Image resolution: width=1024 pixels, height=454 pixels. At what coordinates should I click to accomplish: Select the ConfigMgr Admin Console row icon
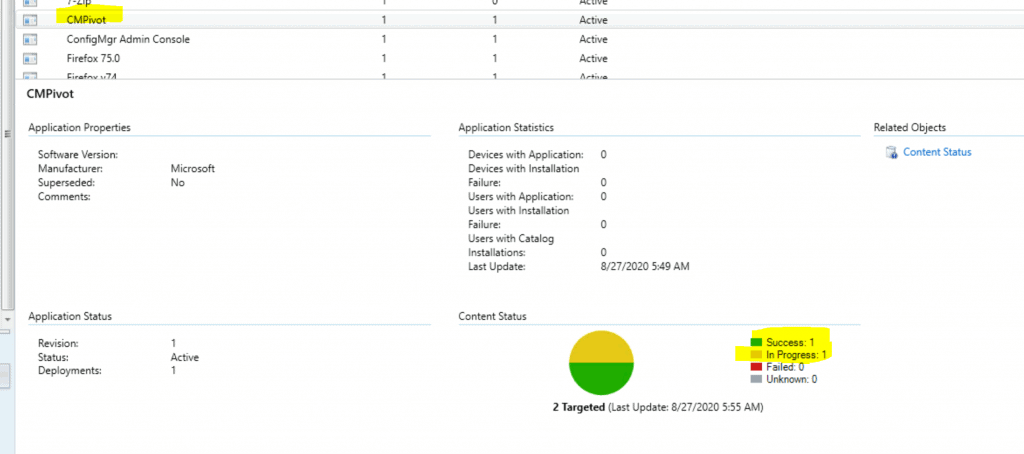pos(30,39)
